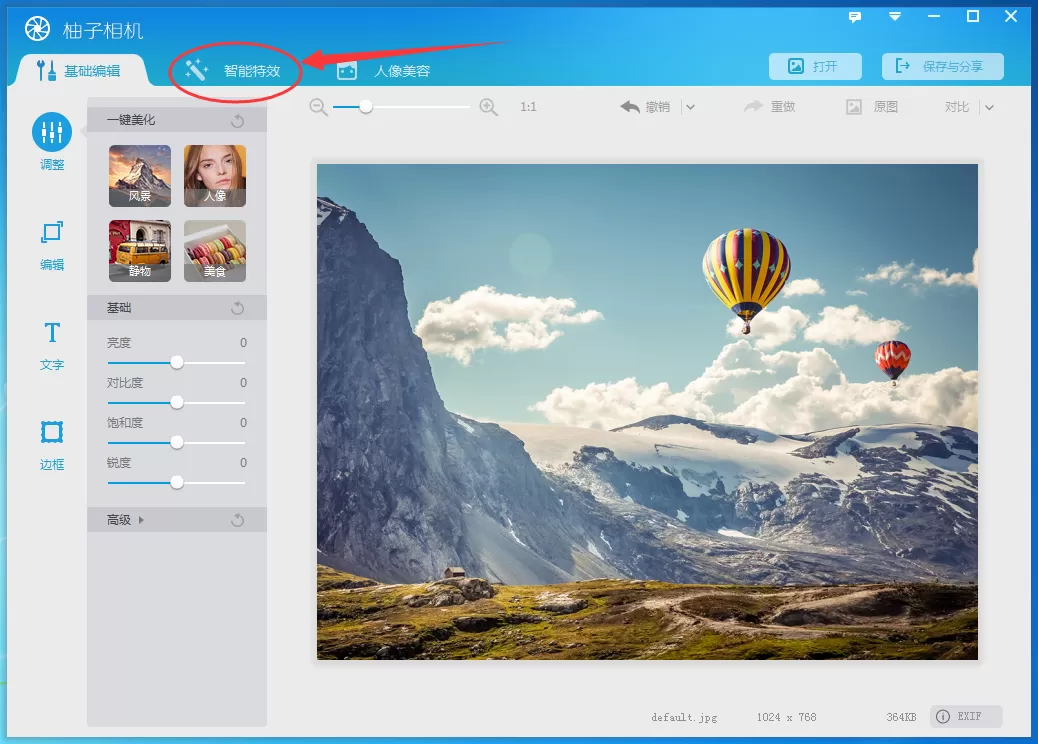Apply the 美食 food preset
The height and width of the screenshot is (744, 1038).
pos(214,251)
